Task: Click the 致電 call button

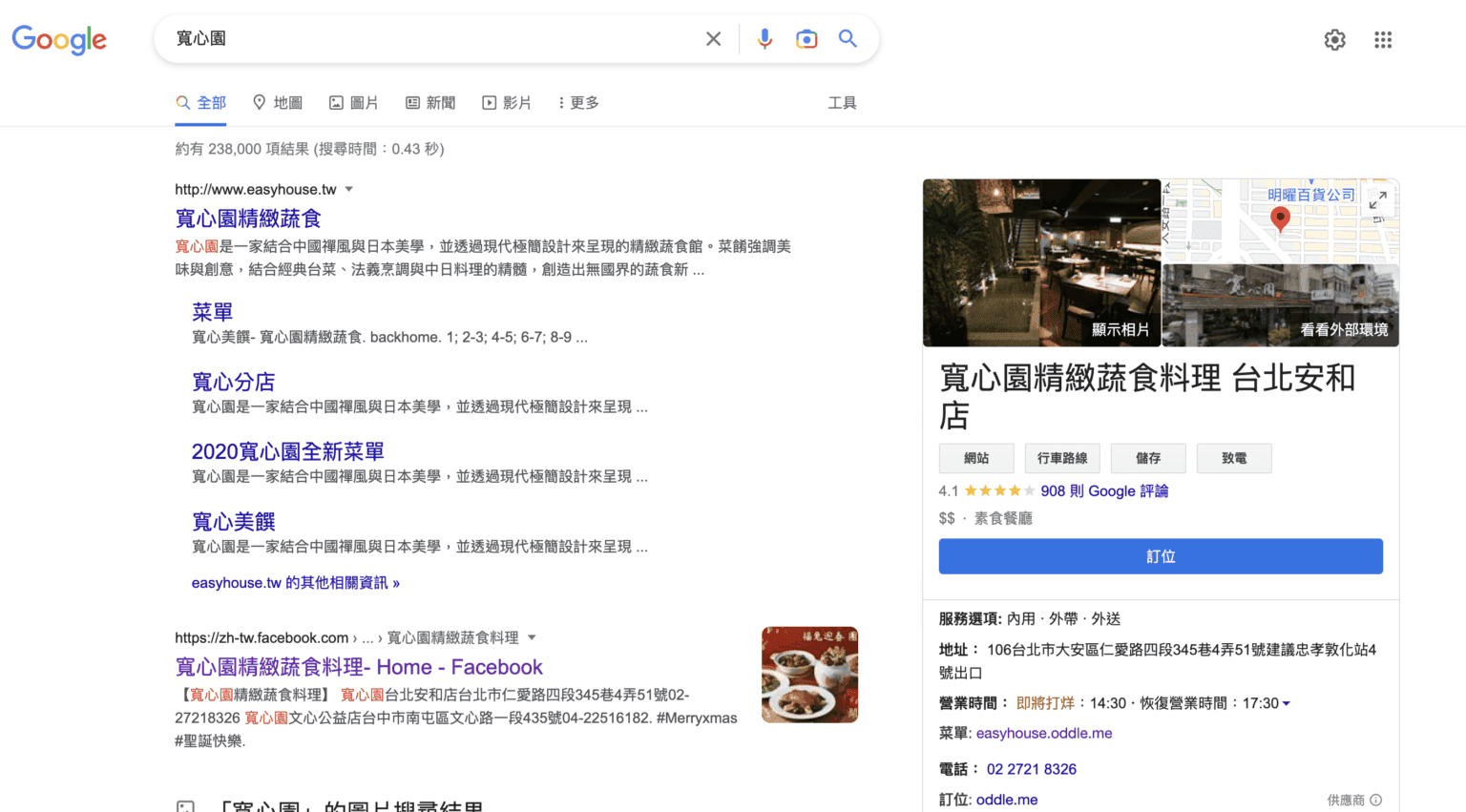Action: tap(1234, 458)
